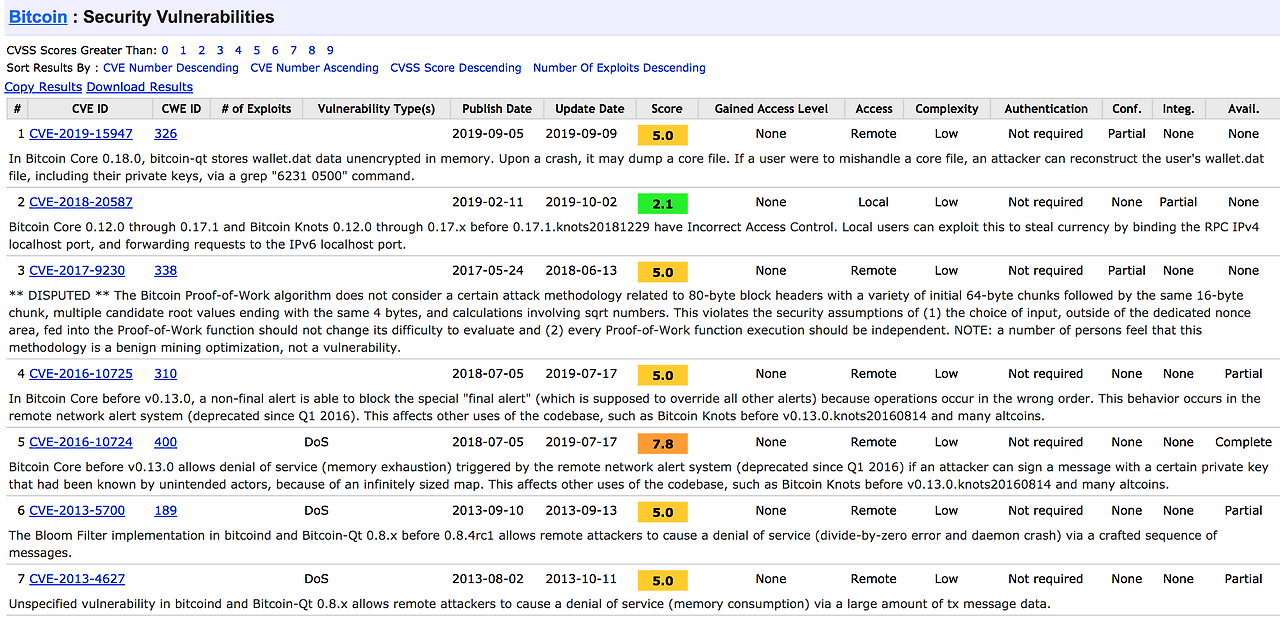Click the Download Results link

140,87
